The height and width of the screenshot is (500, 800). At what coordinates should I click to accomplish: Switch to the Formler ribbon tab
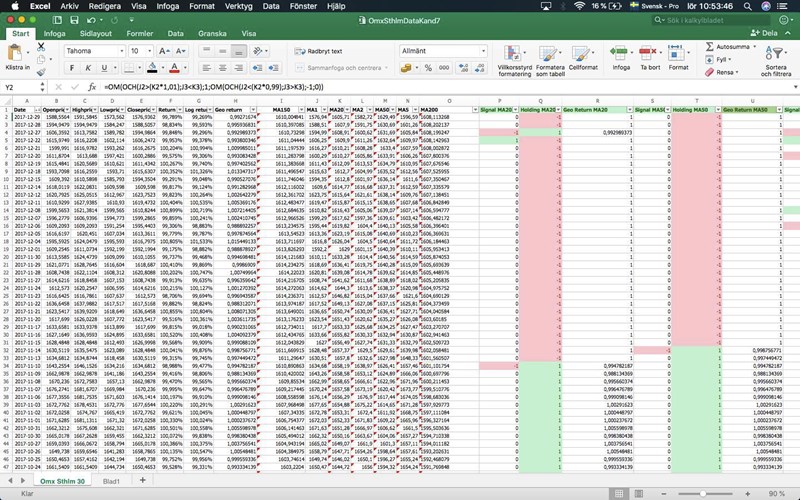(x=140, y=33)
